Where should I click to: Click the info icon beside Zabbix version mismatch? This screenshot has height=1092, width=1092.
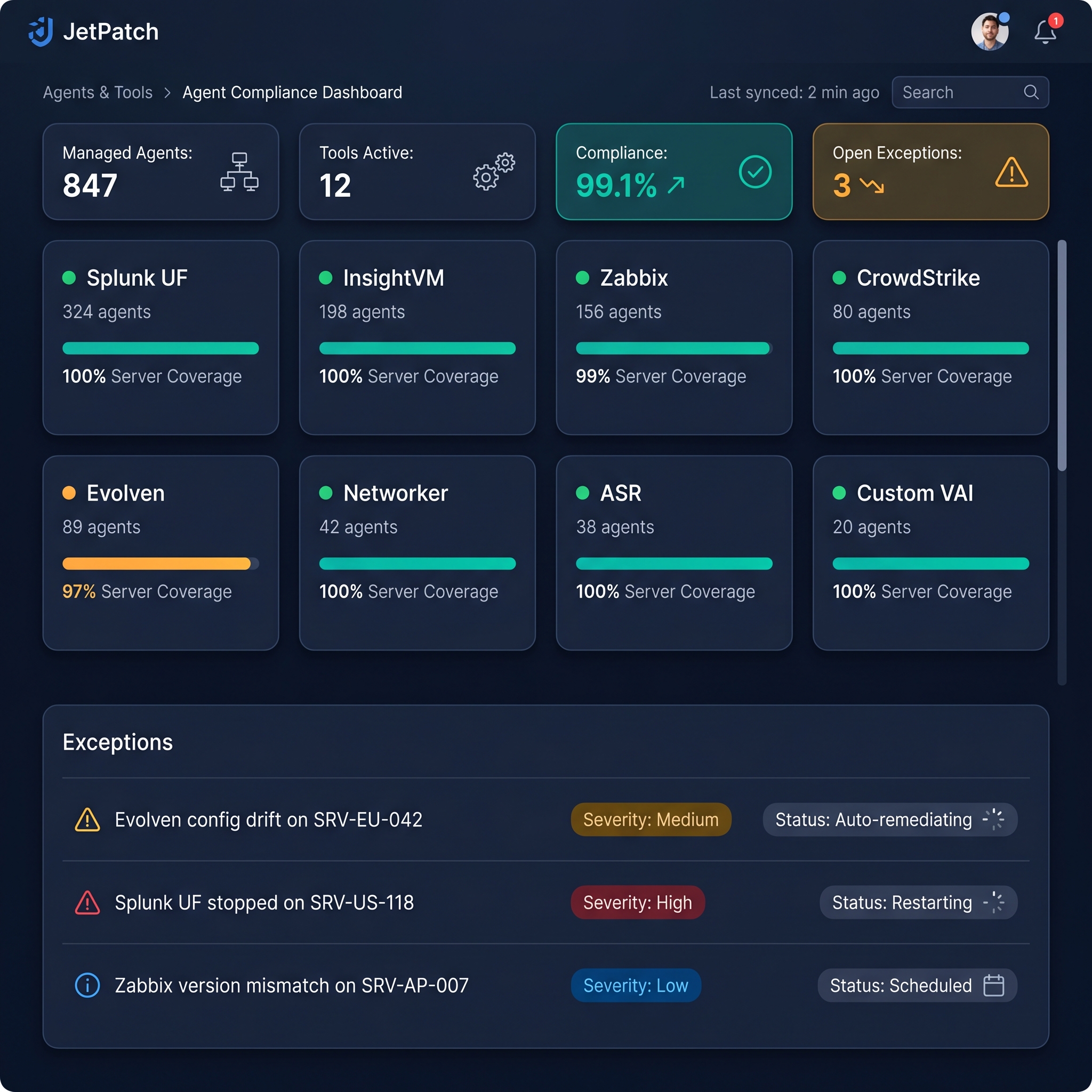[87, 985]
